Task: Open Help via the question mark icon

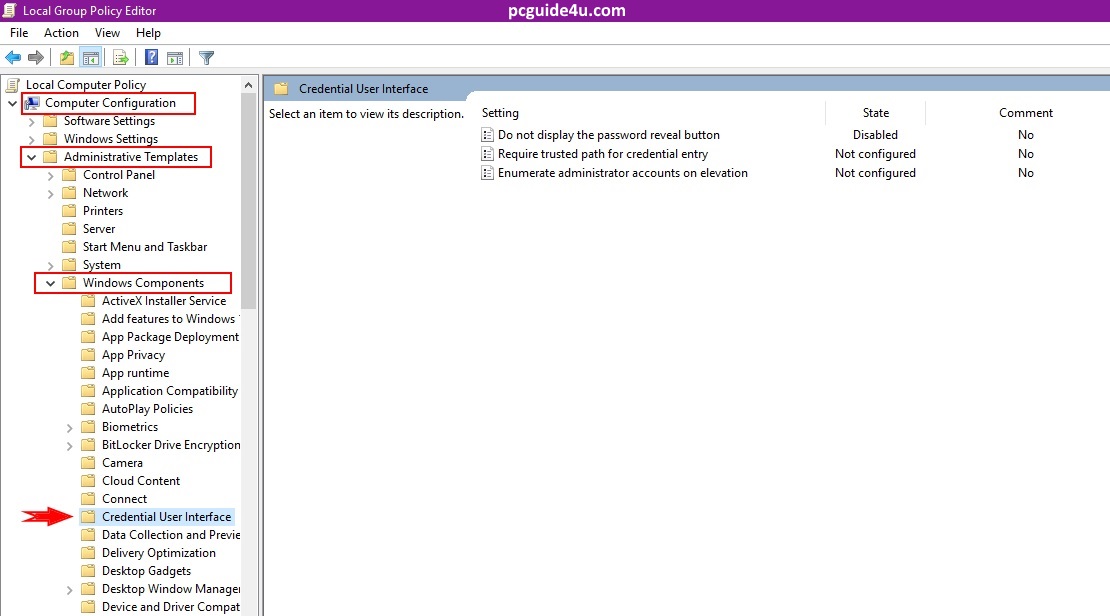Action: [x=152, y=58]
